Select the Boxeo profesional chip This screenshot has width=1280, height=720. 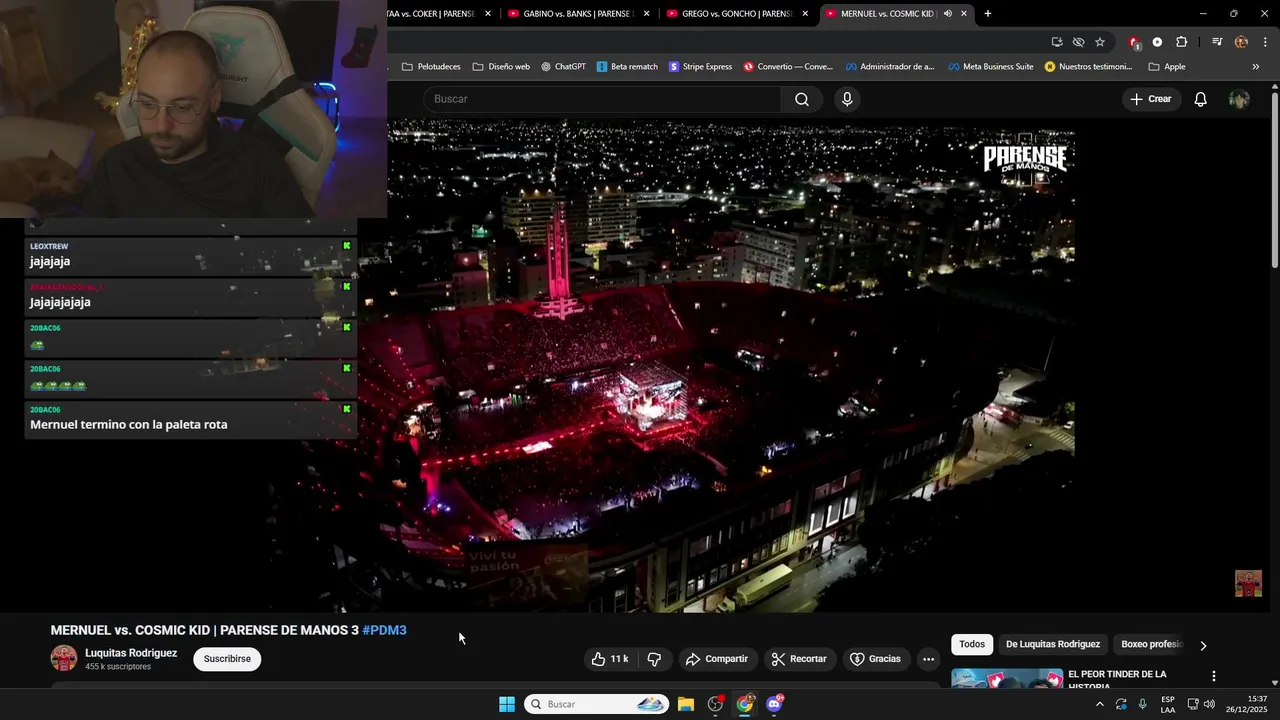(1152, 644)
